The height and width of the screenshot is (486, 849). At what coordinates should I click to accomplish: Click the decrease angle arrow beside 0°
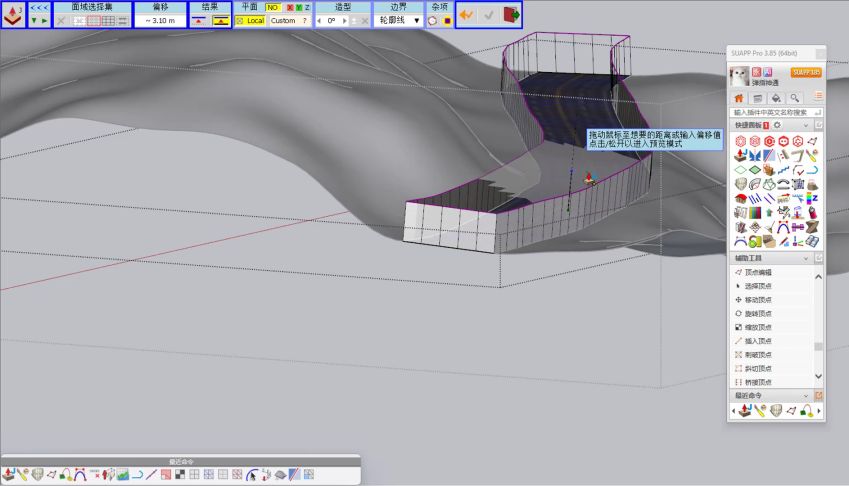319,21
